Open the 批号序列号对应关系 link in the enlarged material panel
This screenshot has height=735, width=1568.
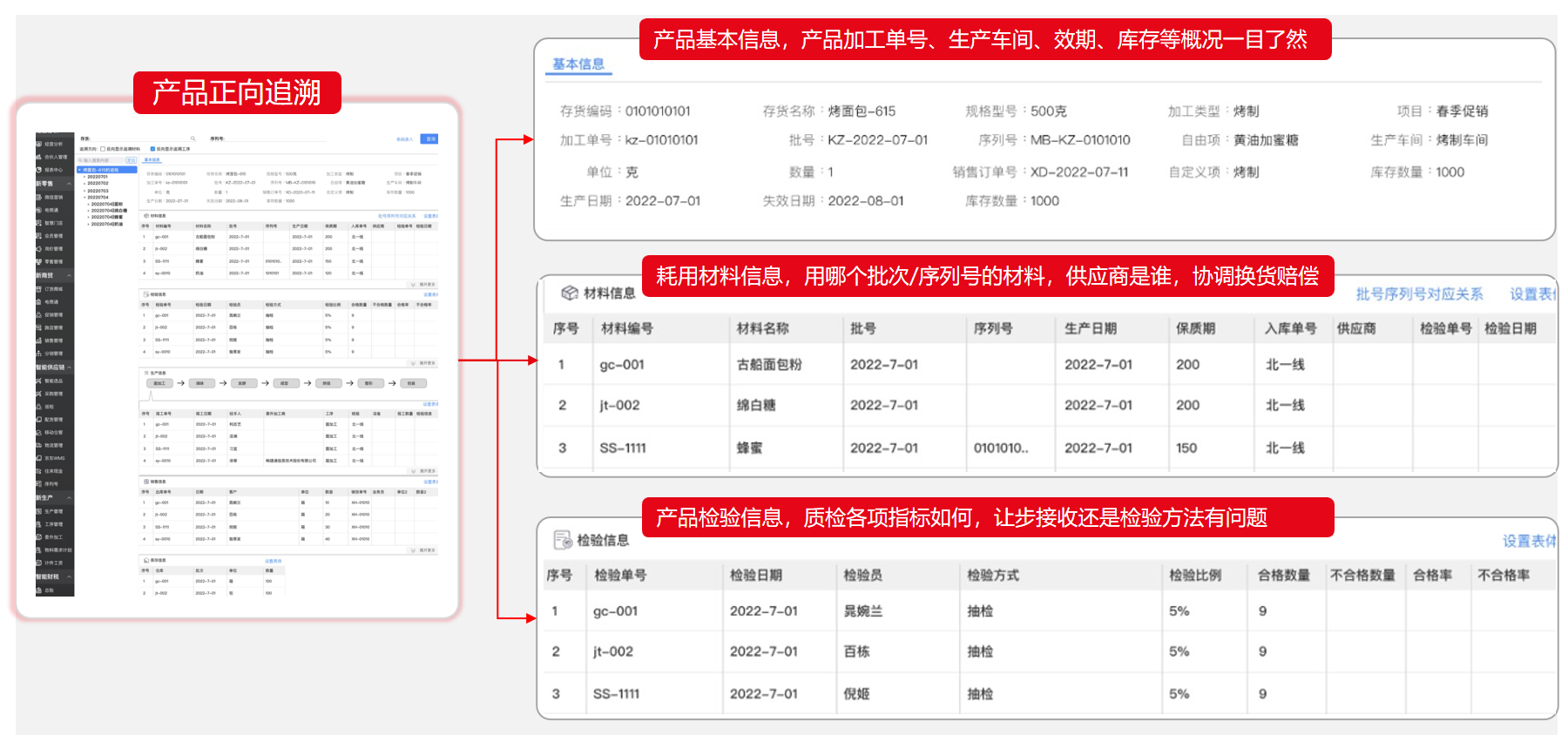pyautogui.click(x=1419, y=294)
